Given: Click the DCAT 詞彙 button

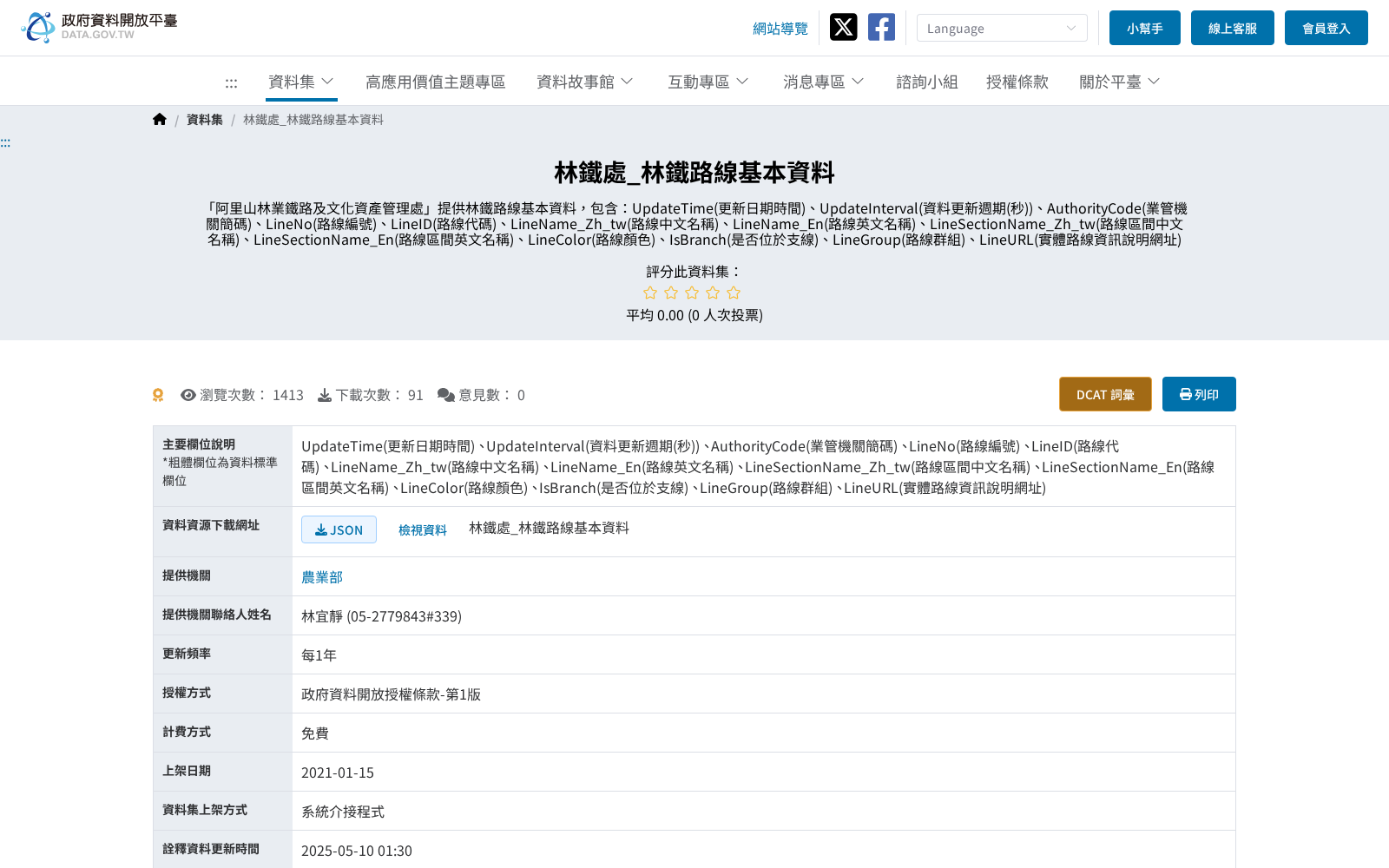Looking at the screenshot, I should pyautogui.click(x=1105, y=394).
